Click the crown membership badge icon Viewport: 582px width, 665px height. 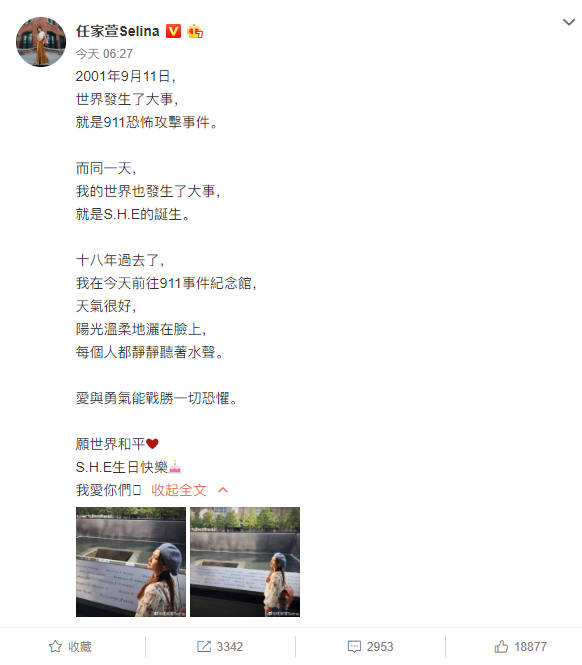pos(195,31)
